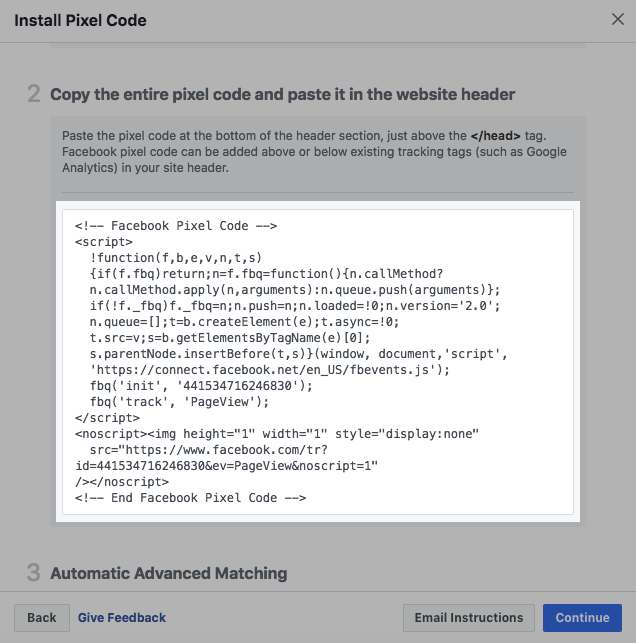The image size is (636, 643).
Task: Click the 'Copy the entire pixel code' heading
Action: [x=283, y=94]
